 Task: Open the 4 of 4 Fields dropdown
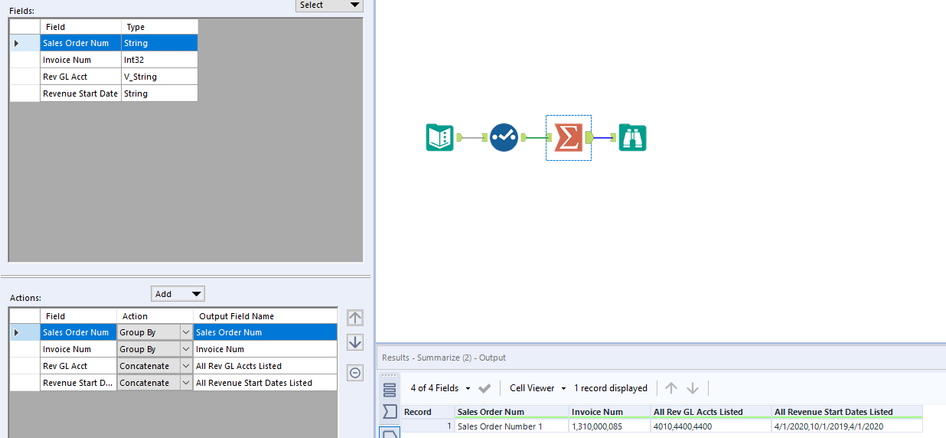440,388
